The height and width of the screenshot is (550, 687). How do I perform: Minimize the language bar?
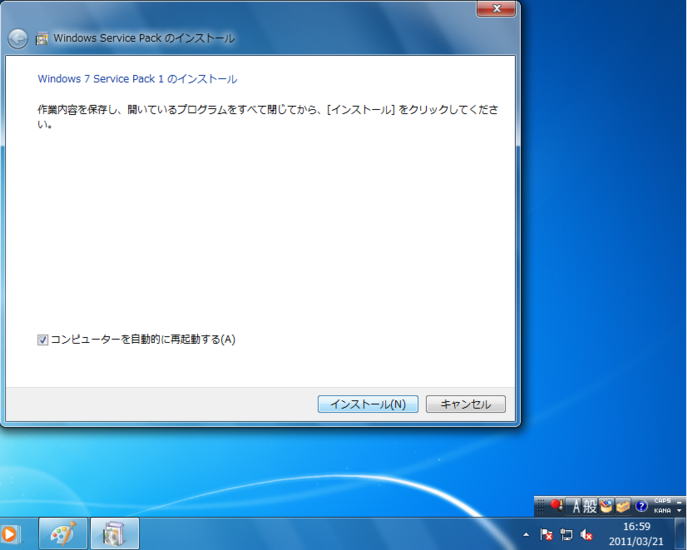pos(680,501)
